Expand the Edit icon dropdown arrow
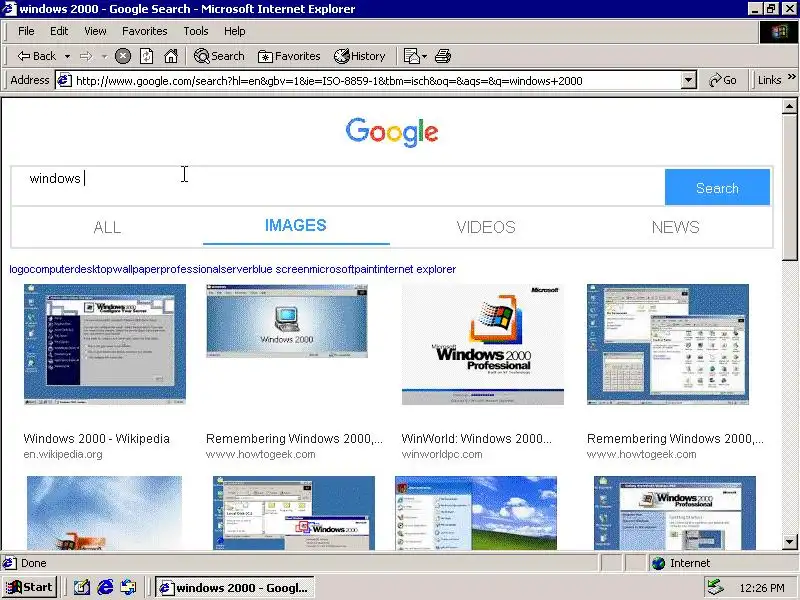Screen dimensions: 800x600 pyautogui.click(x=424, y=56)
